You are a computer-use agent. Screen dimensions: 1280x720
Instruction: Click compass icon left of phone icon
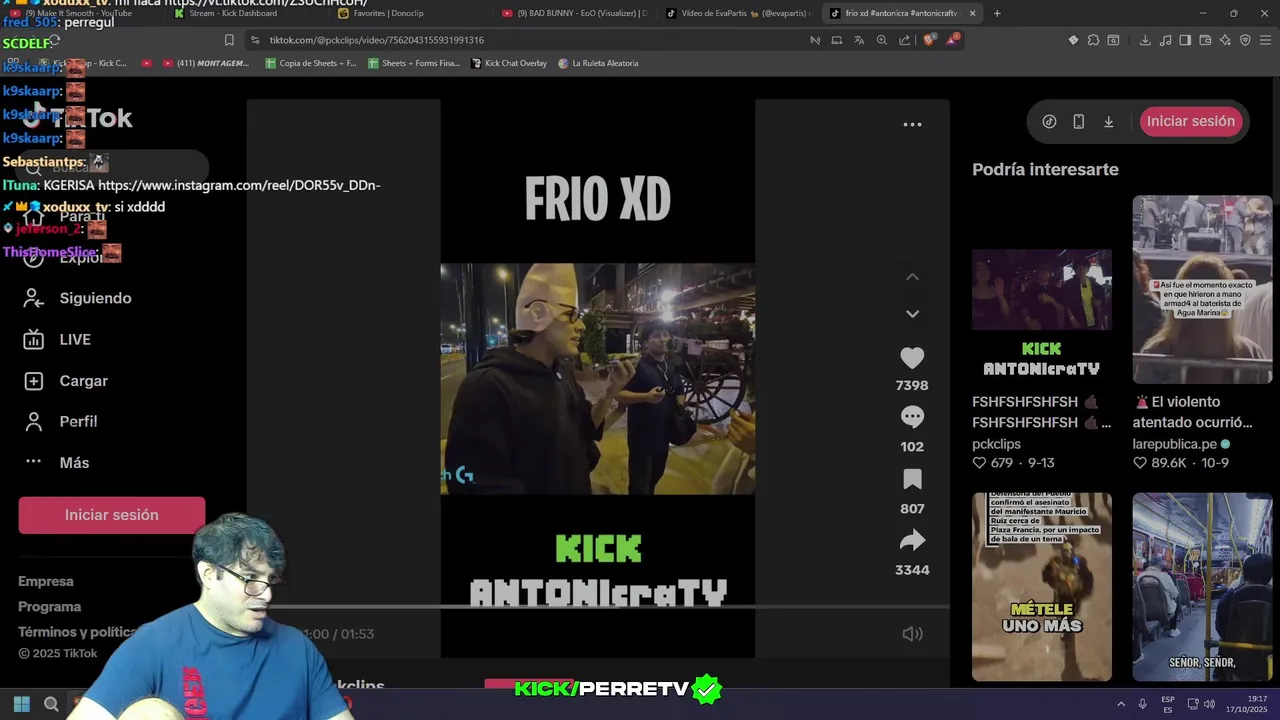click(1049, 122)
